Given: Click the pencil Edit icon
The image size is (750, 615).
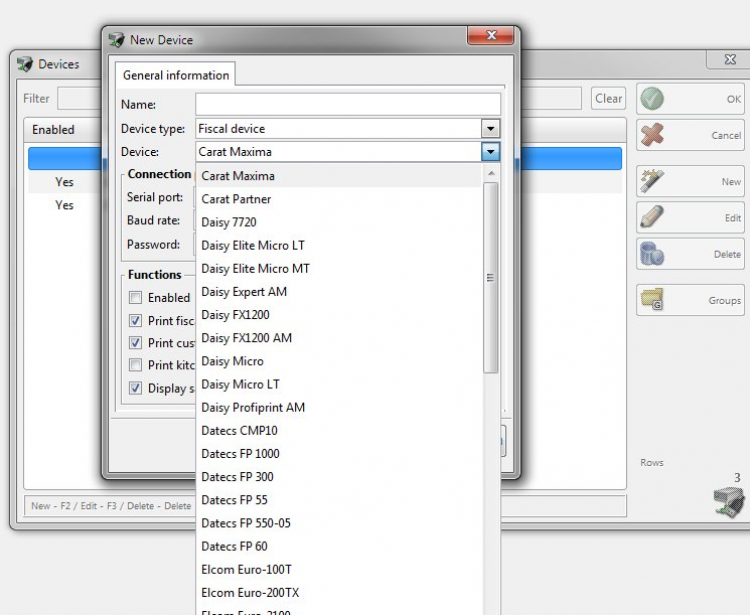Looking at the screenshot, I should (x=652, y=217).
